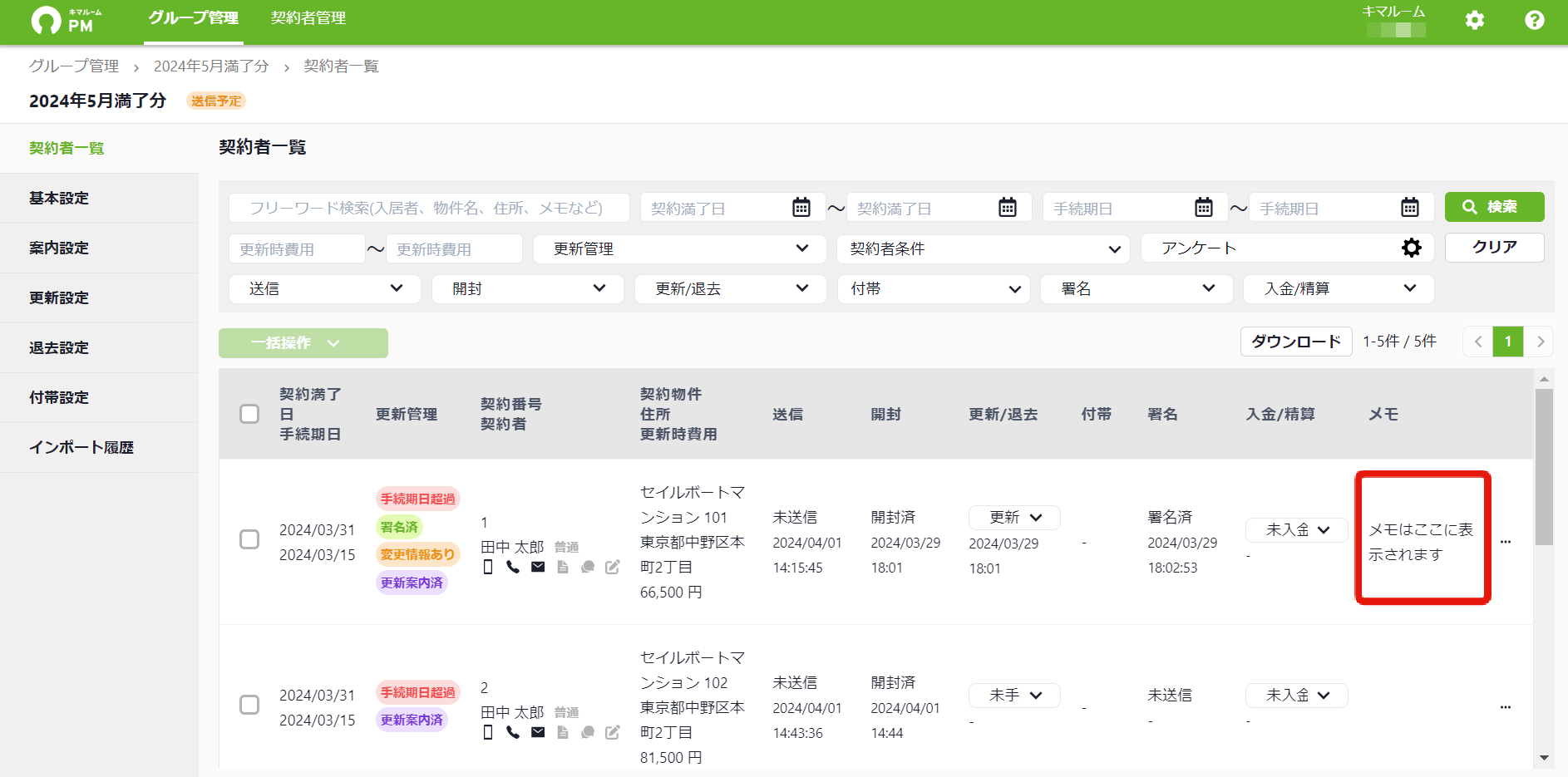Select 基本設定 in the sidebar

pos(99,198)
